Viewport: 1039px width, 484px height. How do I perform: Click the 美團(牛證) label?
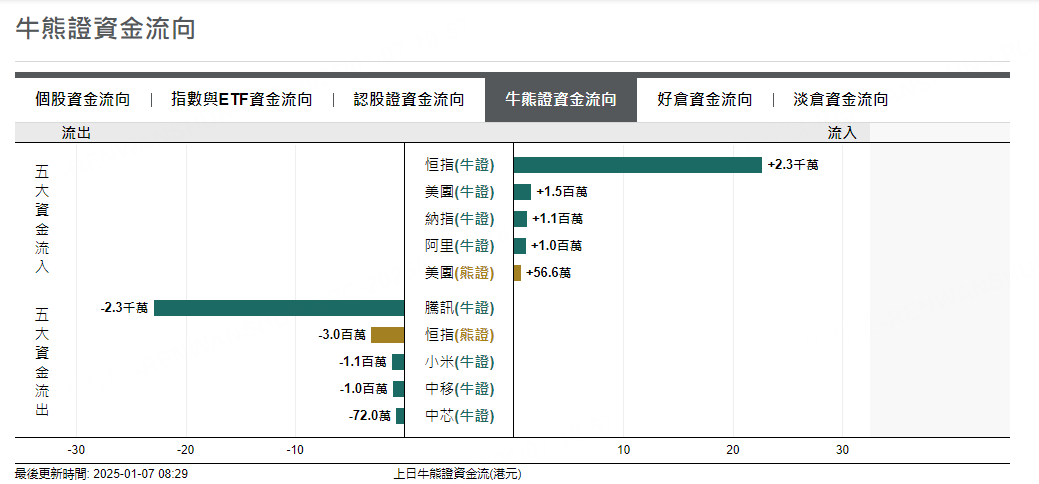[459, 192]
